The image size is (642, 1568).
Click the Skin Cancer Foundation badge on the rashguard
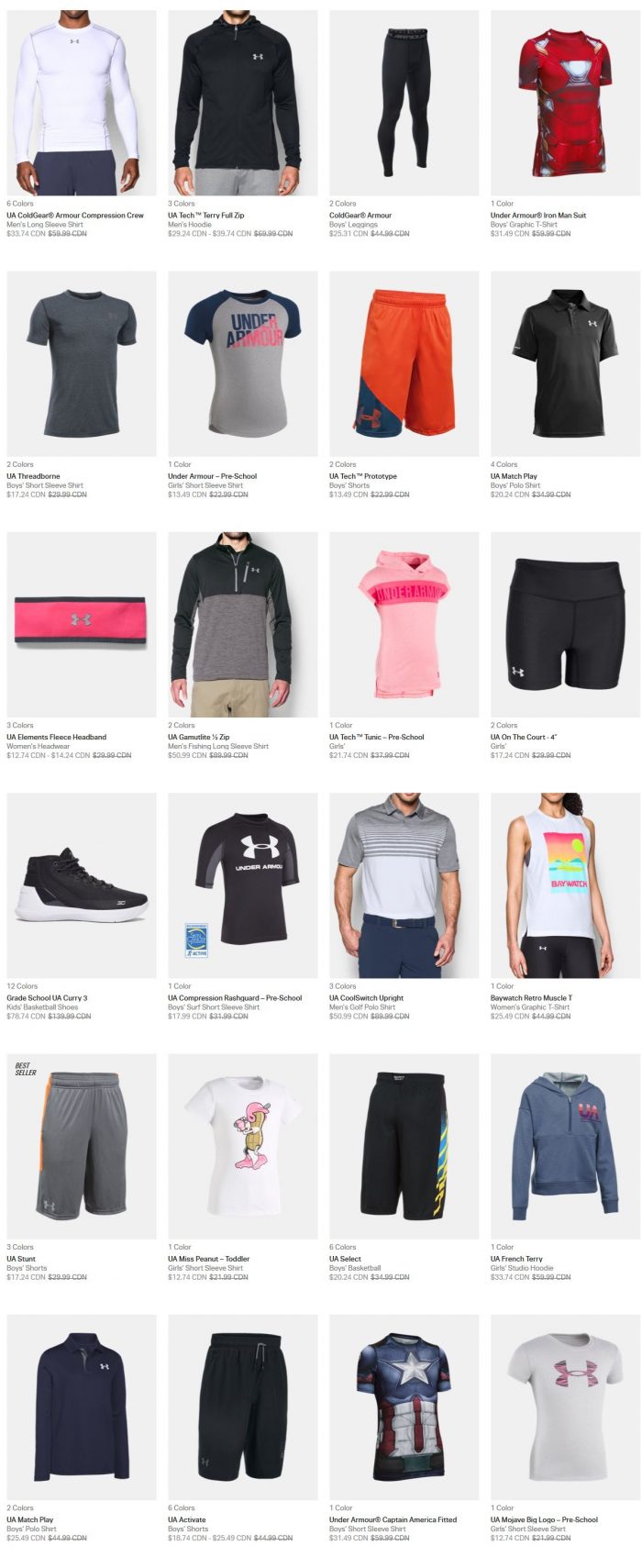(196, 940)
